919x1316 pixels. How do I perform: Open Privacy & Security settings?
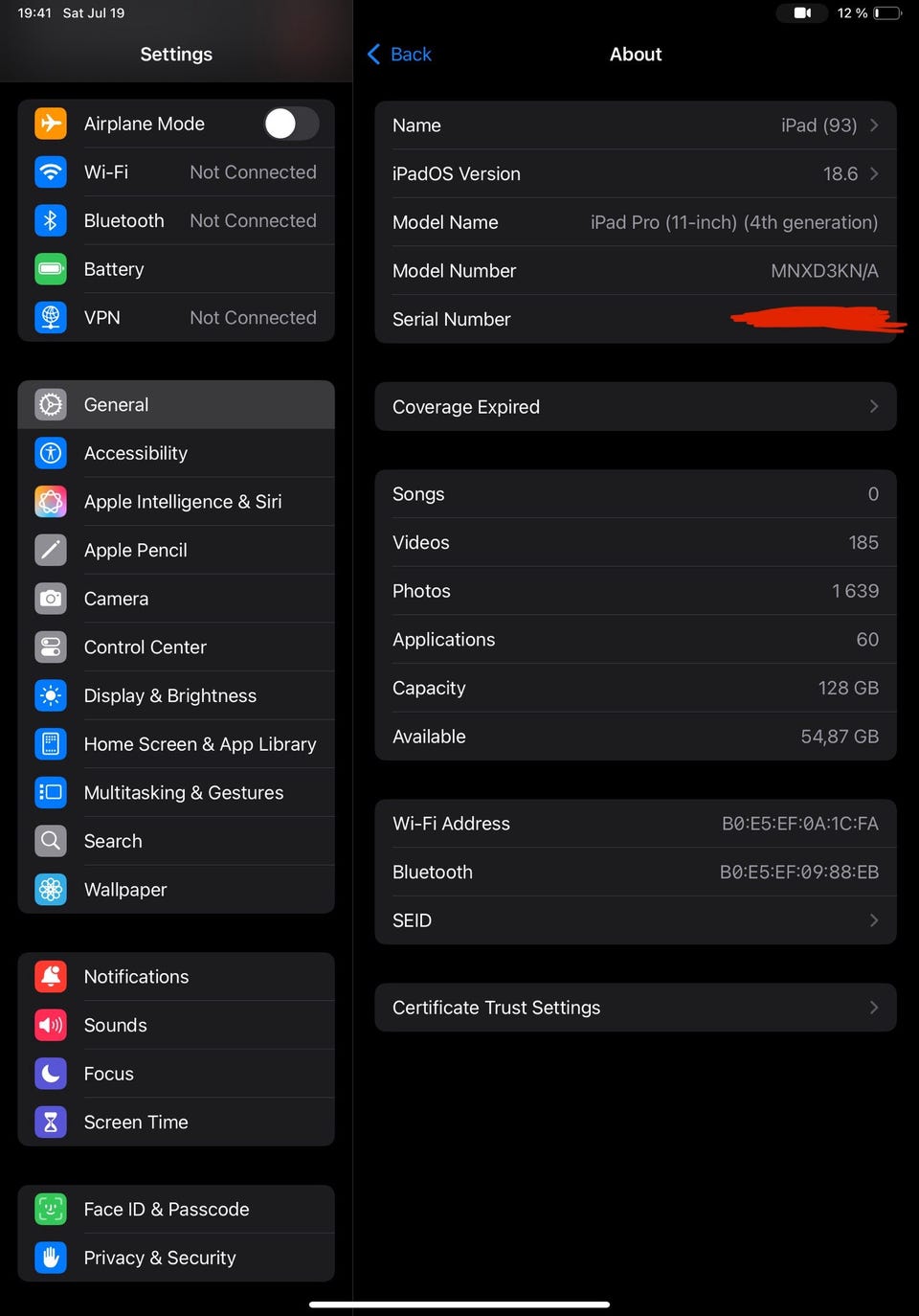tap(176, 1258)
